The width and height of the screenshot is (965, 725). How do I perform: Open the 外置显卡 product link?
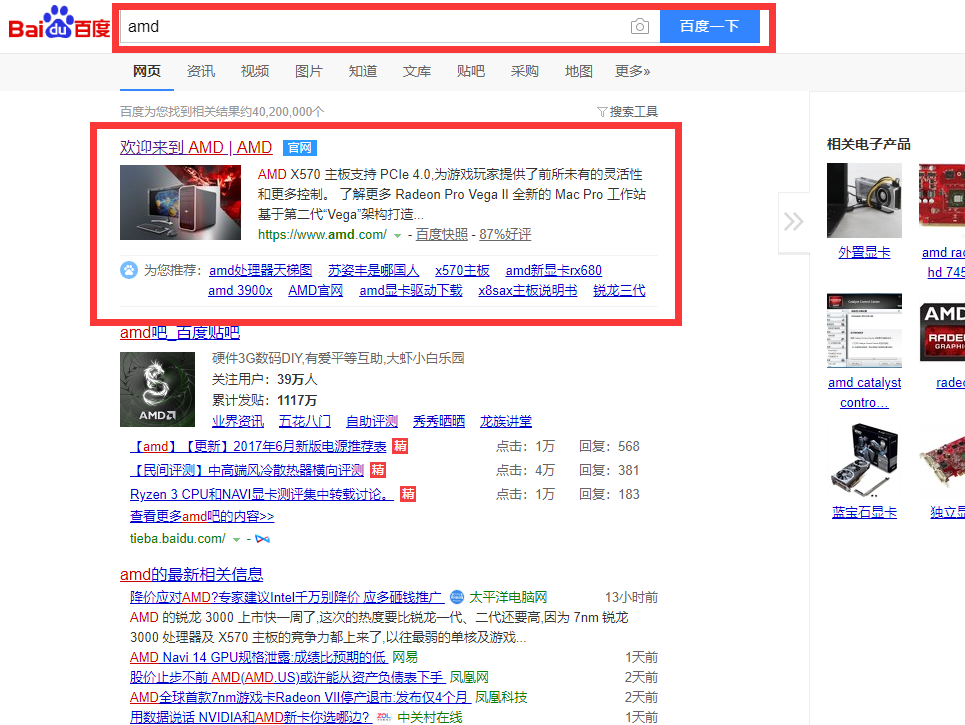click(x=864, y=252)
